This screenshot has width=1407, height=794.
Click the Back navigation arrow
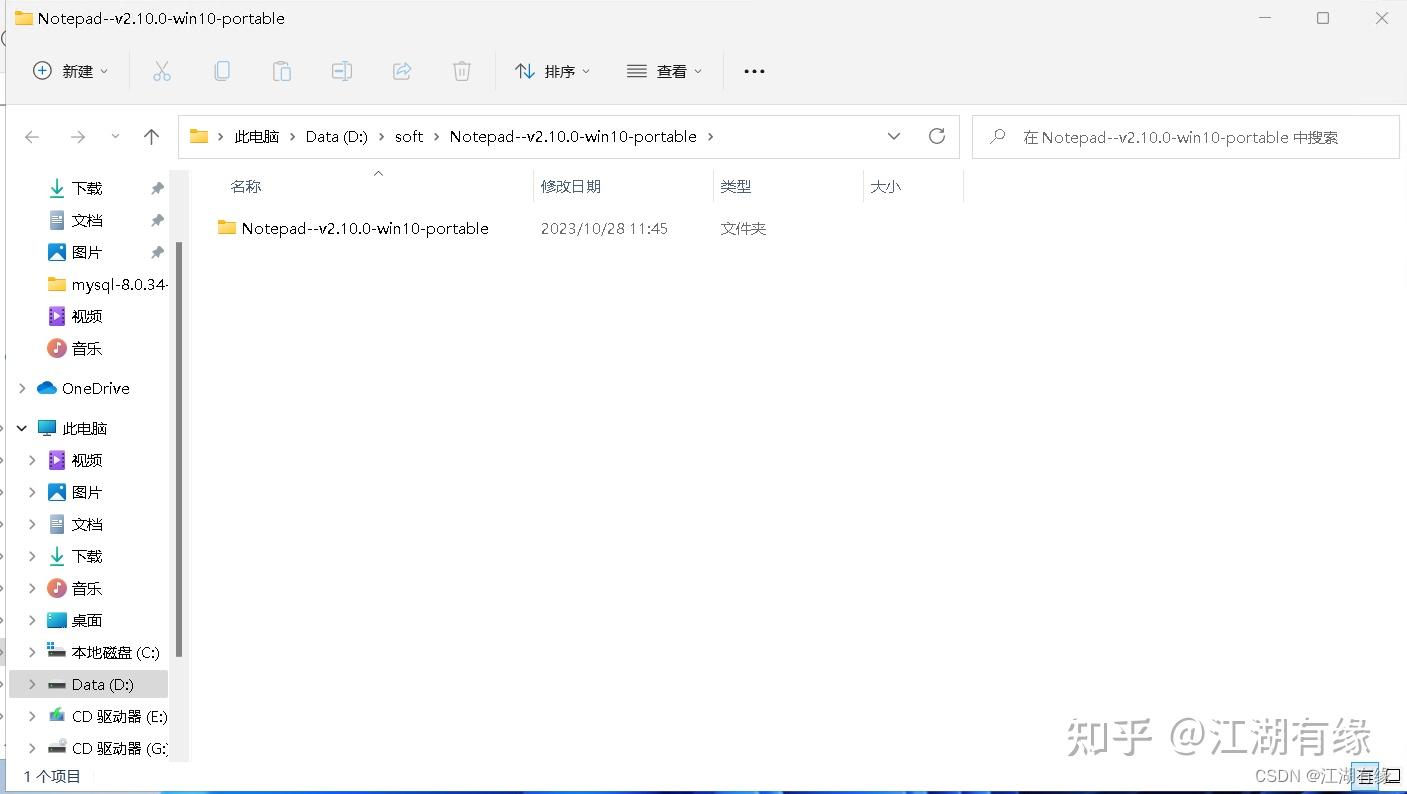point(31,137)
